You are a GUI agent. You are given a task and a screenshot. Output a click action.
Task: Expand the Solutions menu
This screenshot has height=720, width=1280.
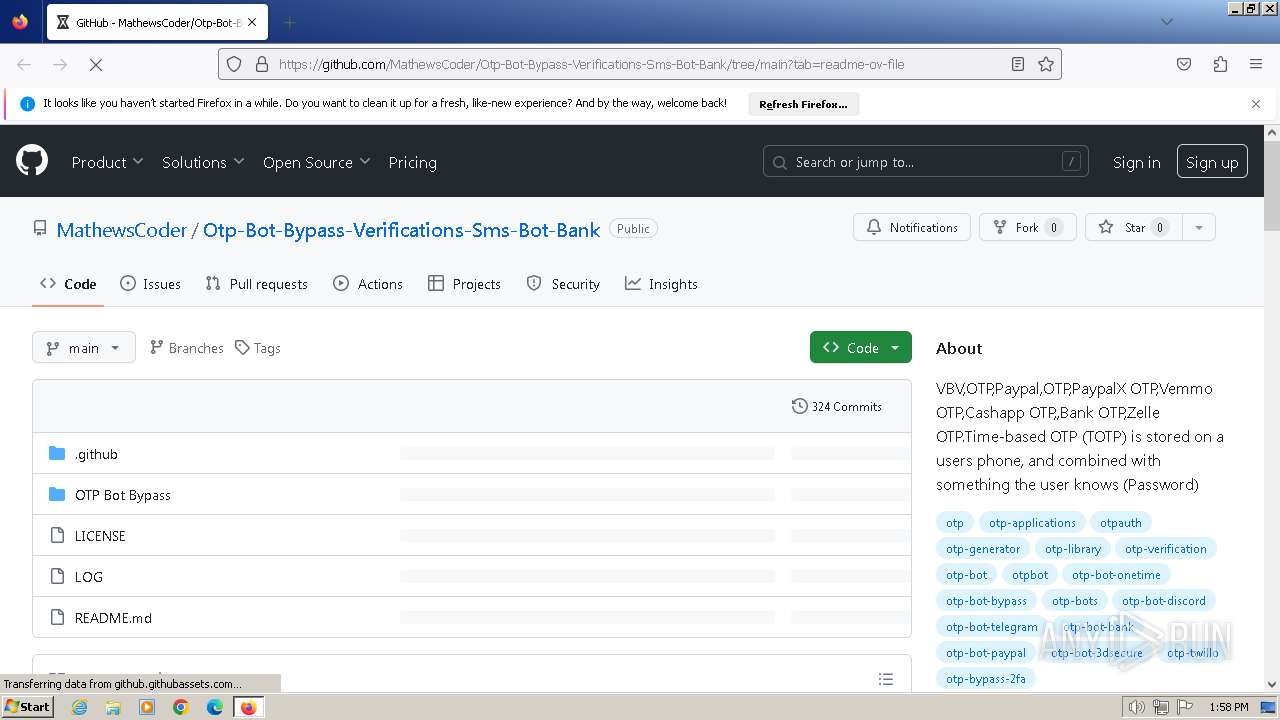click(x=203, y=162)
